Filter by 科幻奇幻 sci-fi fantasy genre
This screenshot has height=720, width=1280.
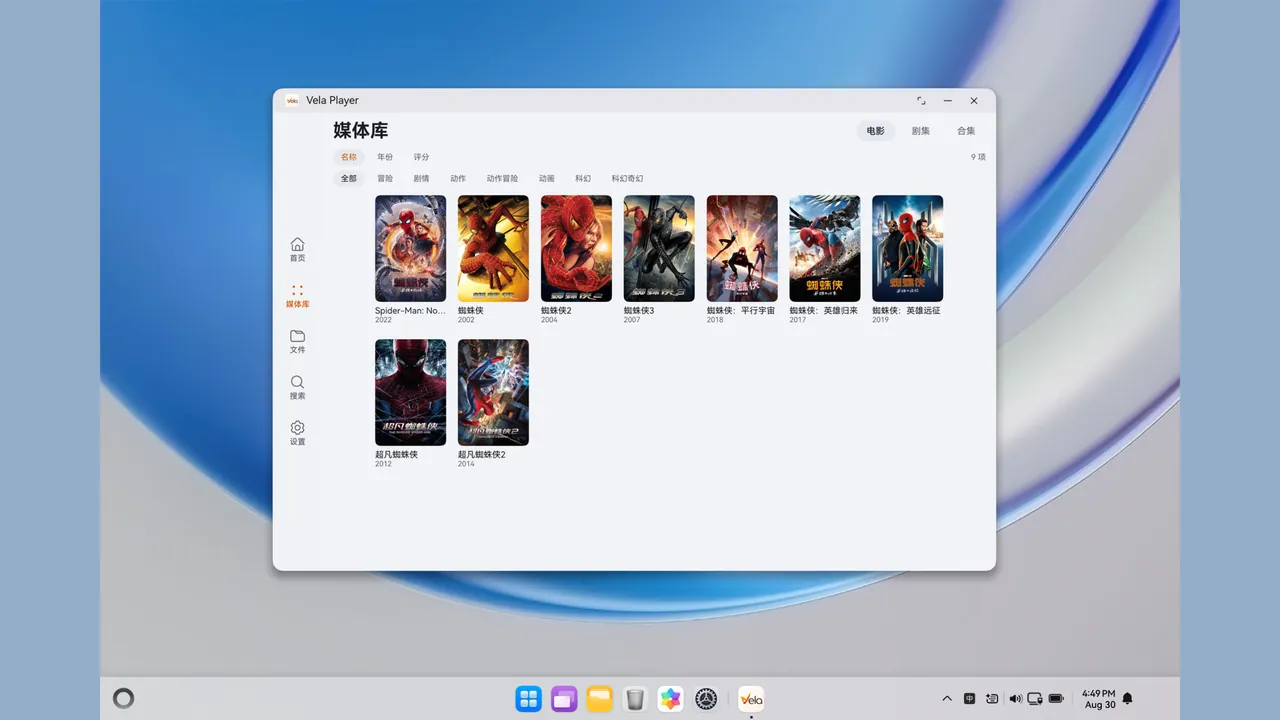[x=628, y=179]
